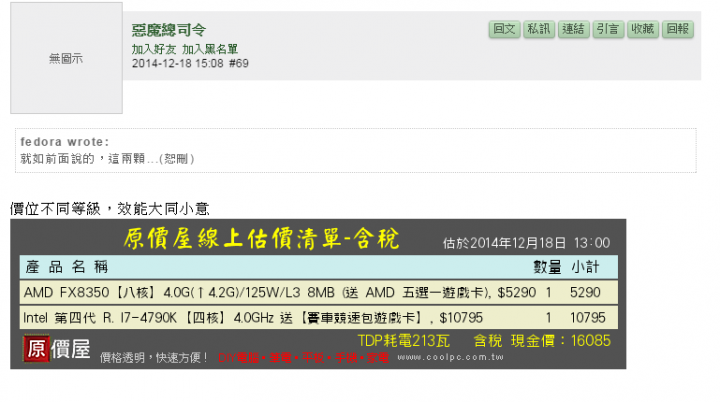Click the timestamp 2014-12-18 15:08

(178, 63)
